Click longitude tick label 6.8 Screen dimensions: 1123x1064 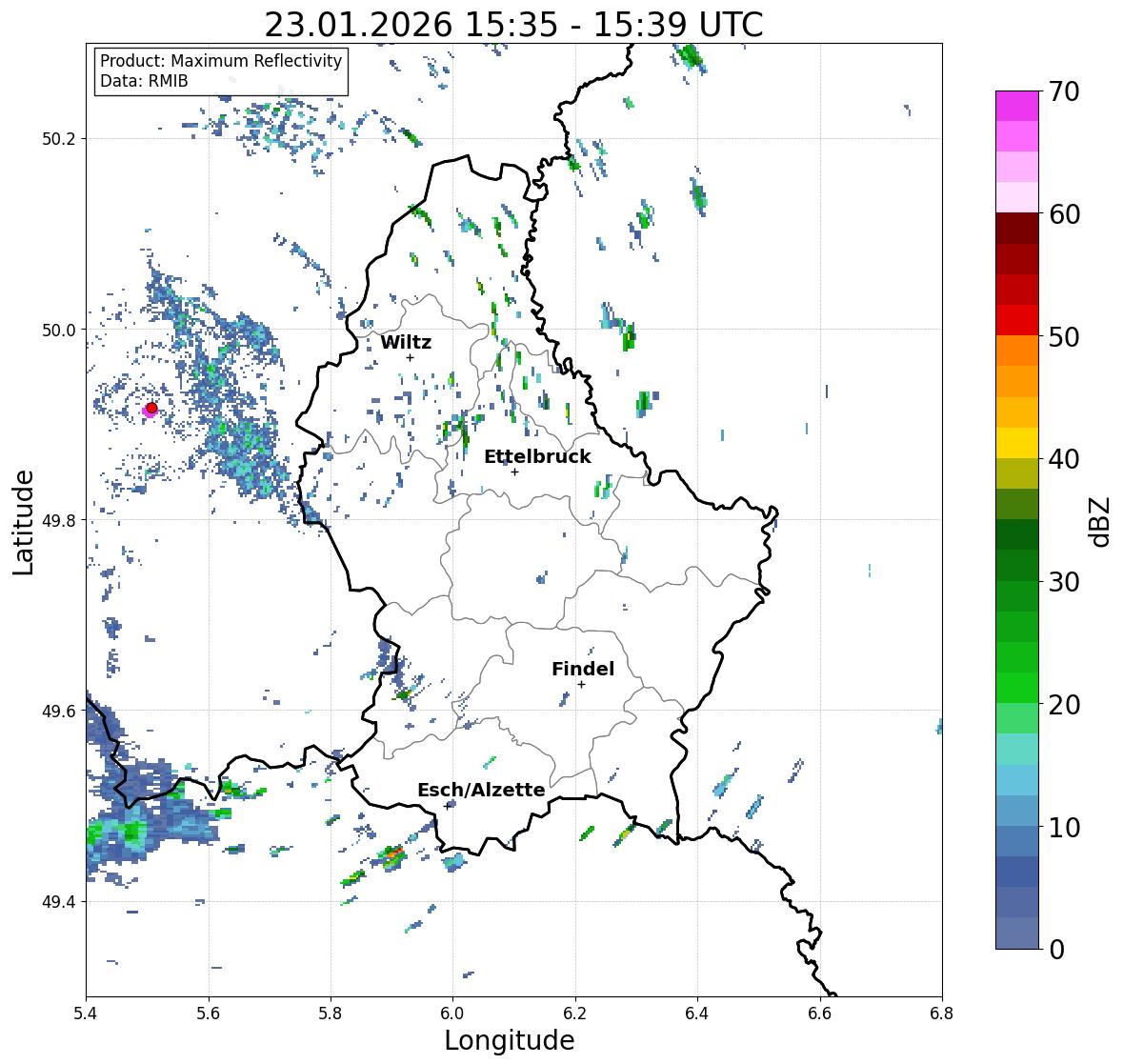942,1013
